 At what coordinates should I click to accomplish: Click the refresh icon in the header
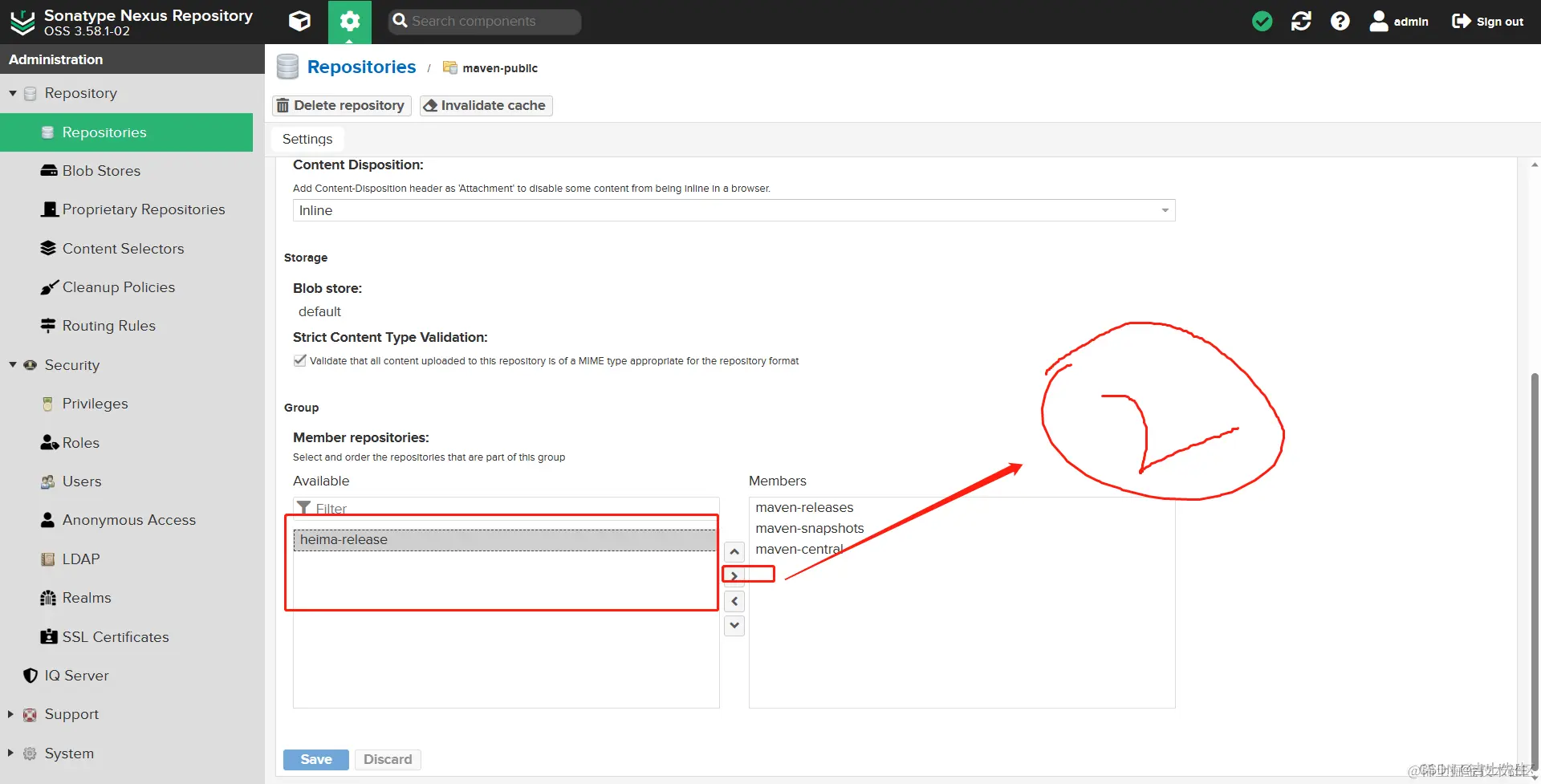click(1301, 22)
